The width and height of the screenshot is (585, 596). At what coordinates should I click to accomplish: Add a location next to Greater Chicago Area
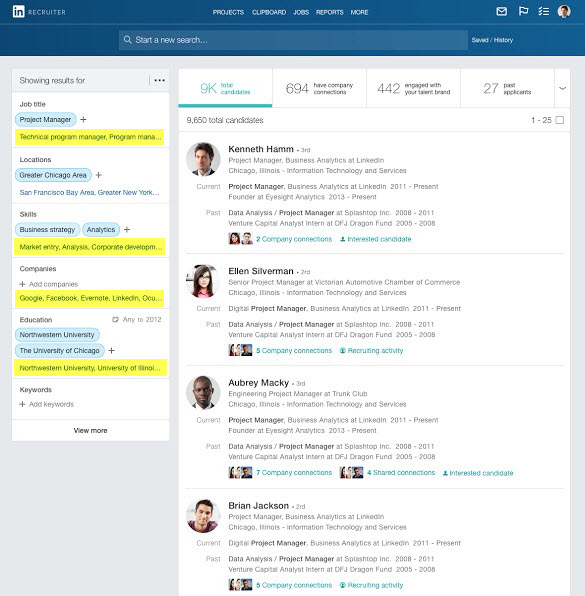(x=98, y=175)
